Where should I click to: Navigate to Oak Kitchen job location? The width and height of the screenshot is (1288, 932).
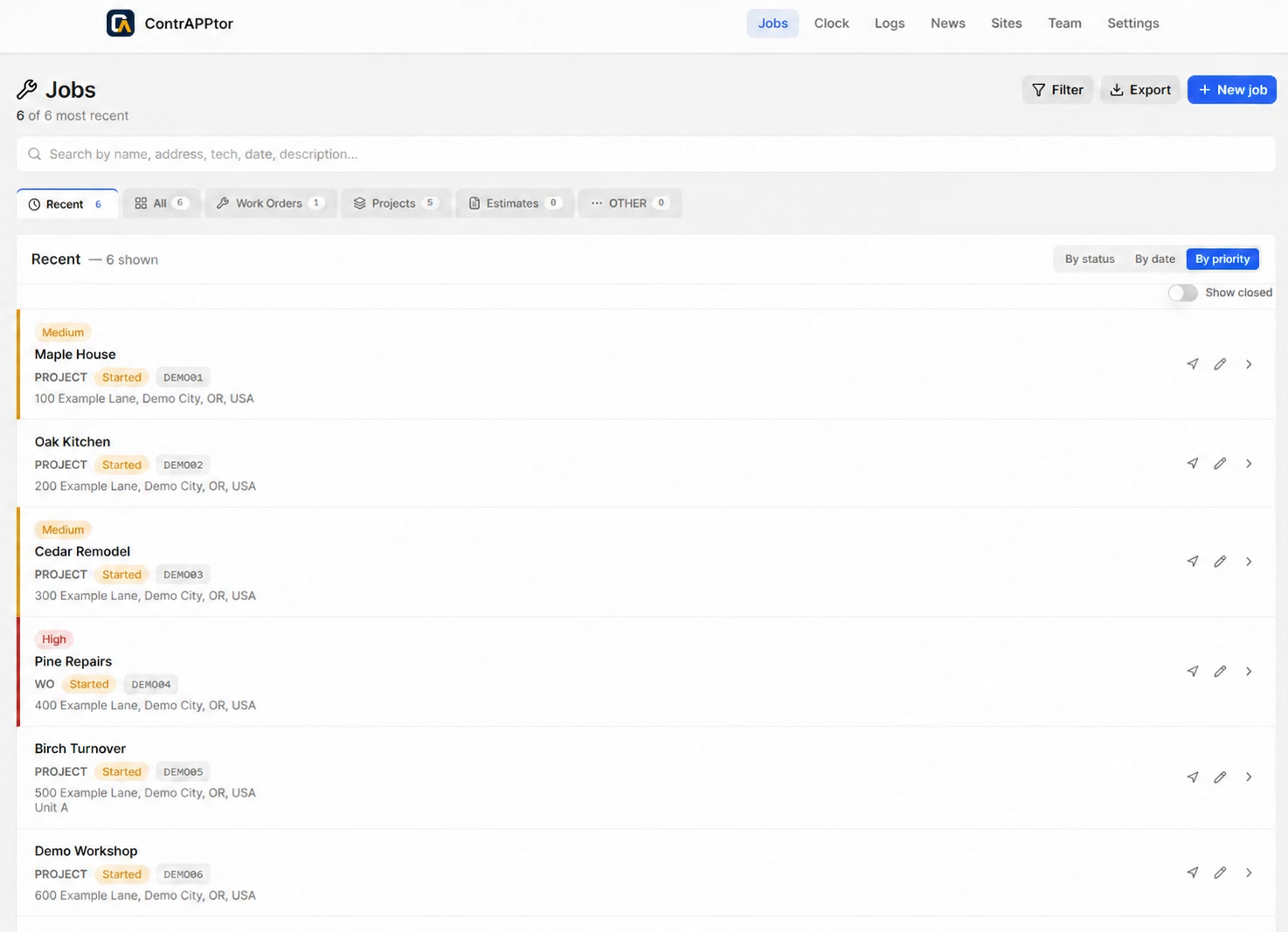1192,464
